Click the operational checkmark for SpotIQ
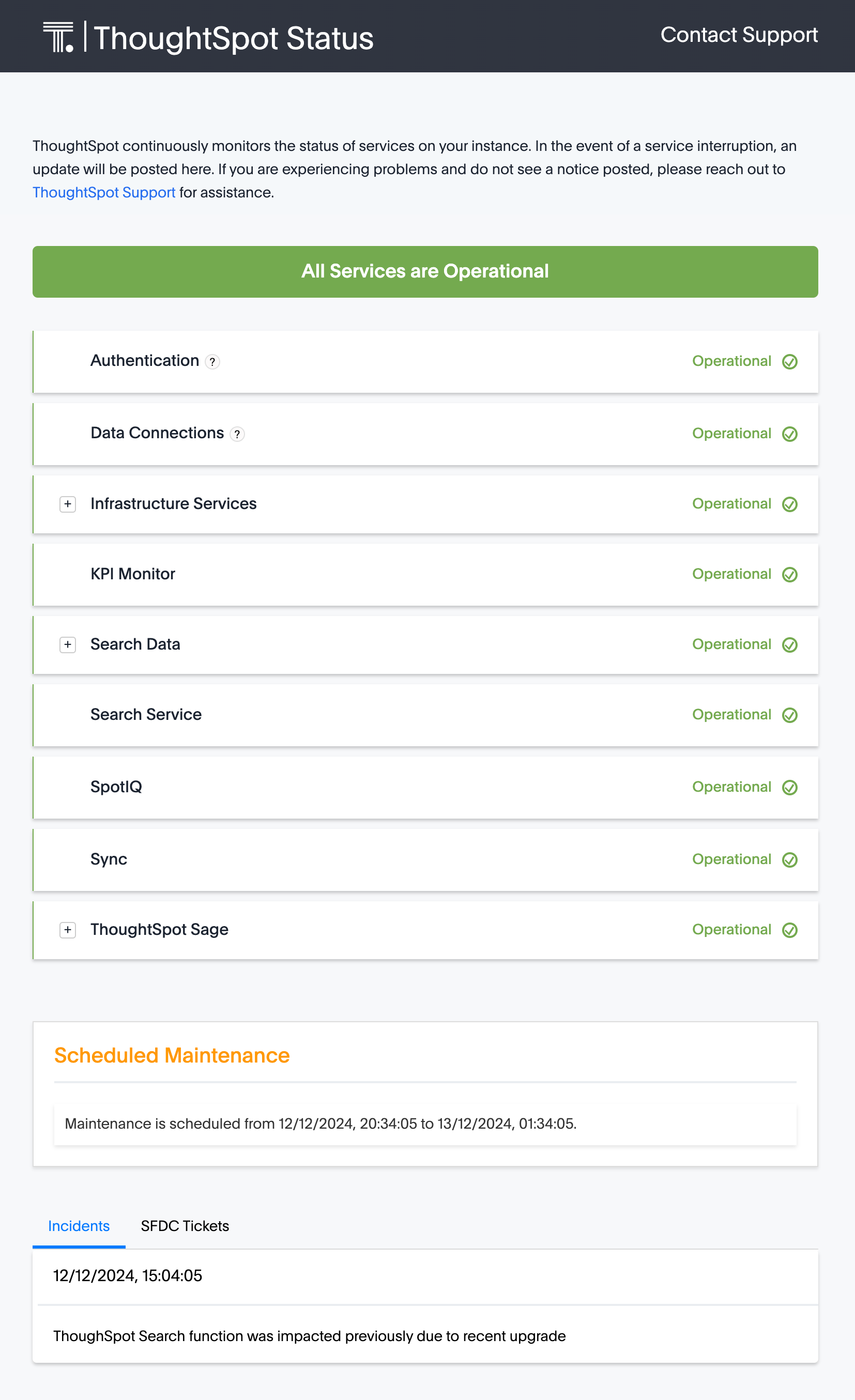855x1400 pixels. [x=790, y=788]
